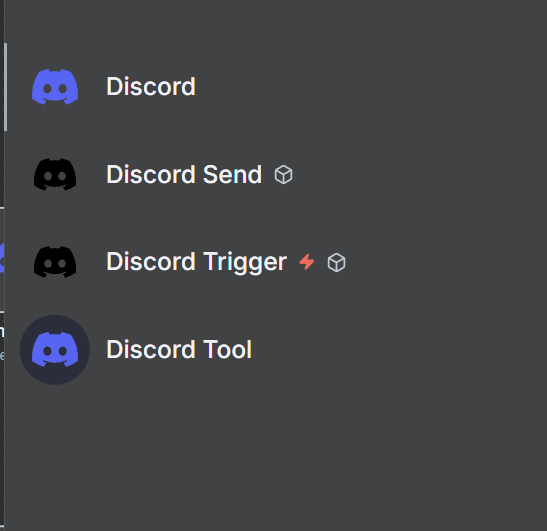
Task: Pick the Discord Trigger list entry
Action: (276, 262)
